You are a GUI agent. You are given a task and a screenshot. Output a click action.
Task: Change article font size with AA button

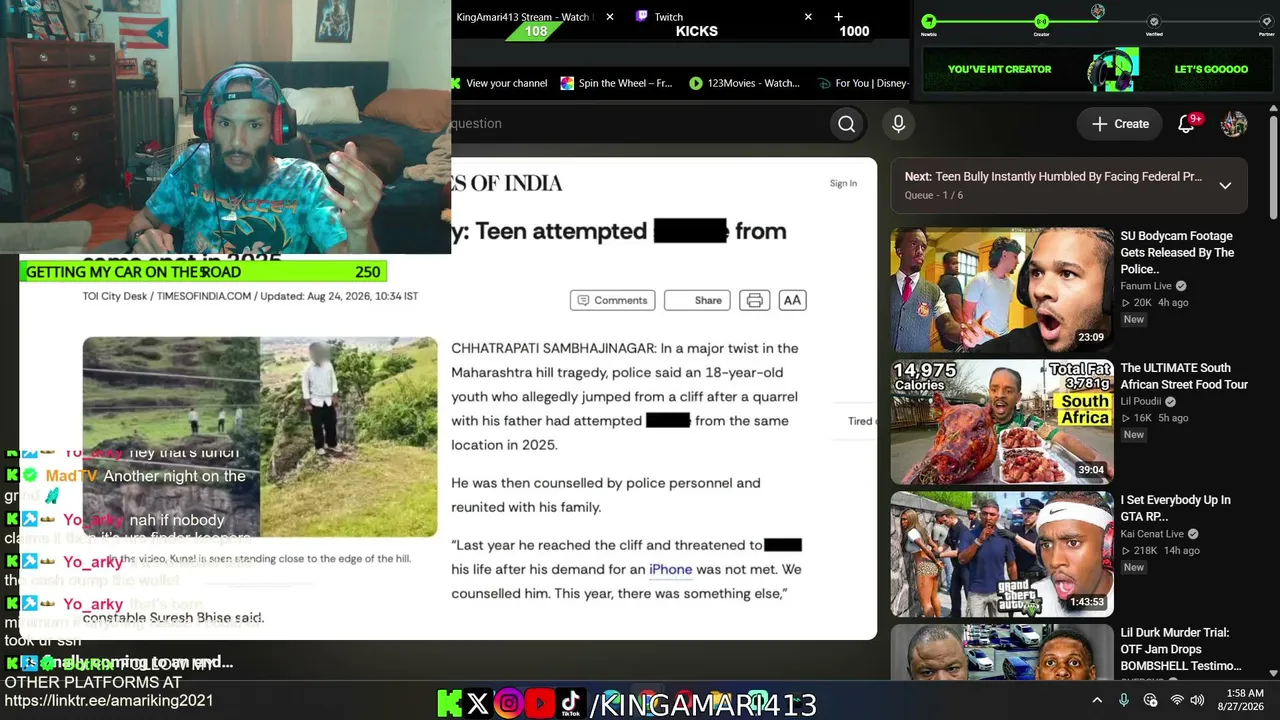tap(792, 300)
